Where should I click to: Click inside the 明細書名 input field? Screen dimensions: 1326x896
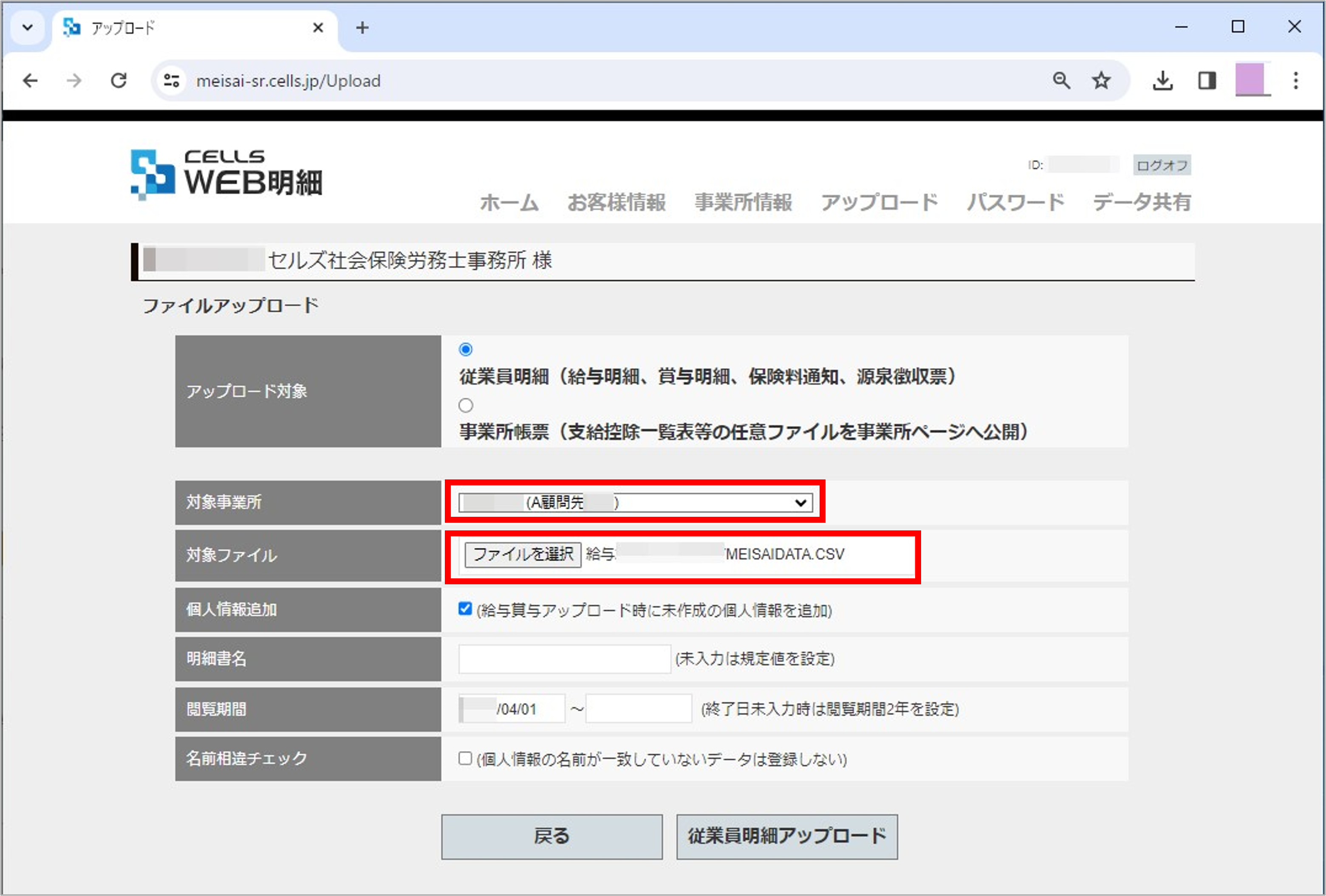pos(564,659)
